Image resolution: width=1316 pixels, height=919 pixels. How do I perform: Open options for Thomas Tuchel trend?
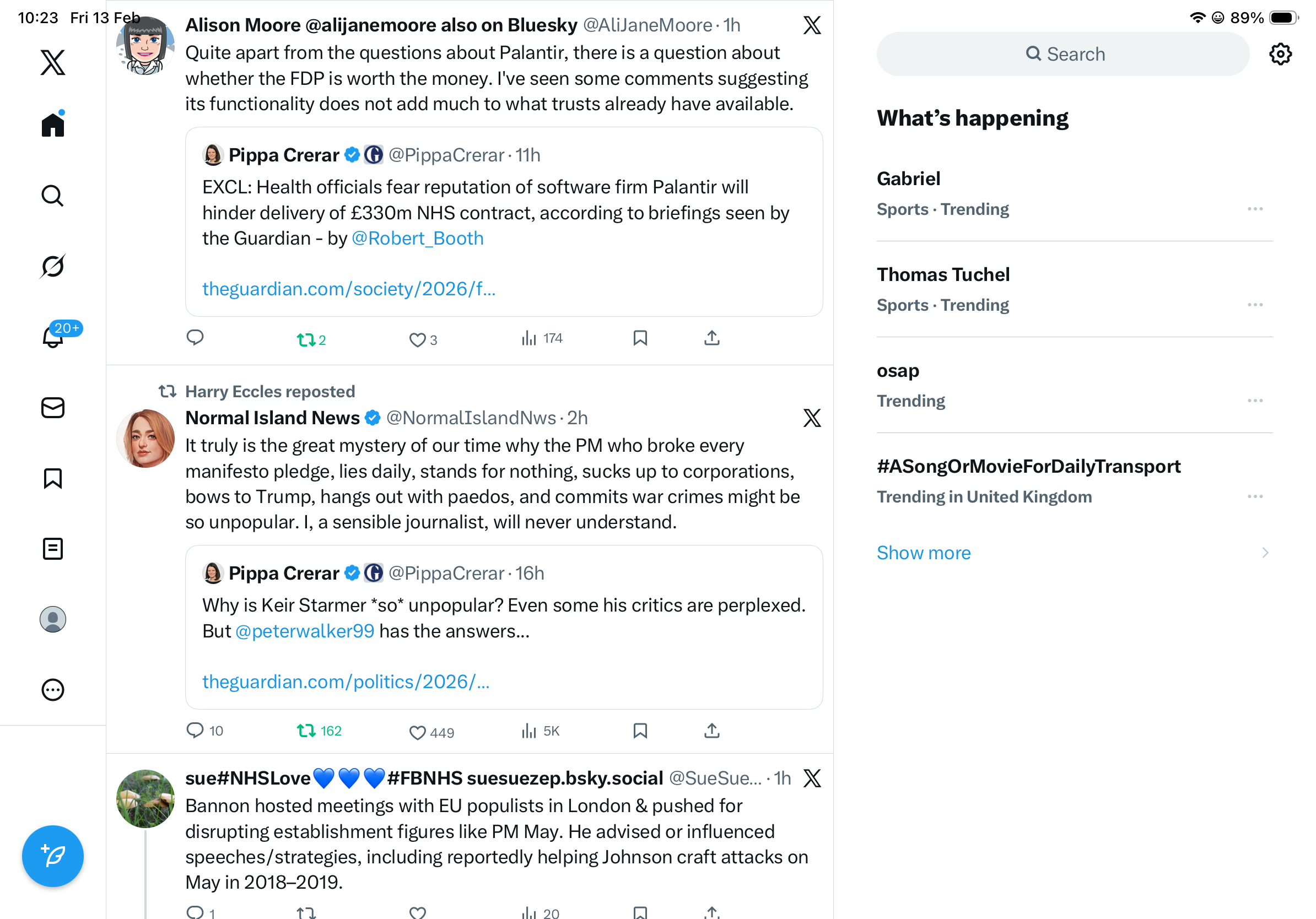(x=1255, y=305)
